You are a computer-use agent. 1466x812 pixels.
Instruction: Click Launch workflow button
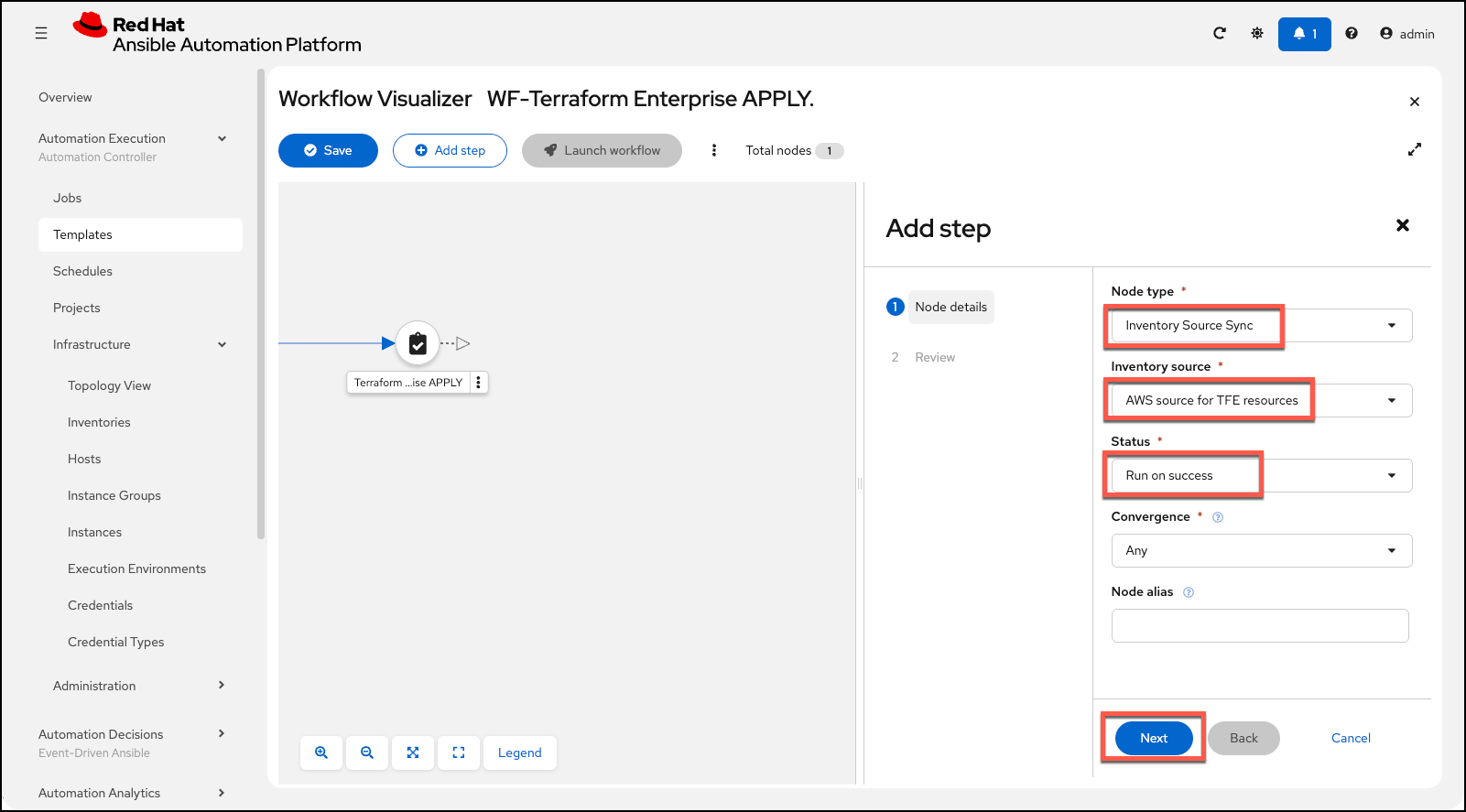click(602, 150)
